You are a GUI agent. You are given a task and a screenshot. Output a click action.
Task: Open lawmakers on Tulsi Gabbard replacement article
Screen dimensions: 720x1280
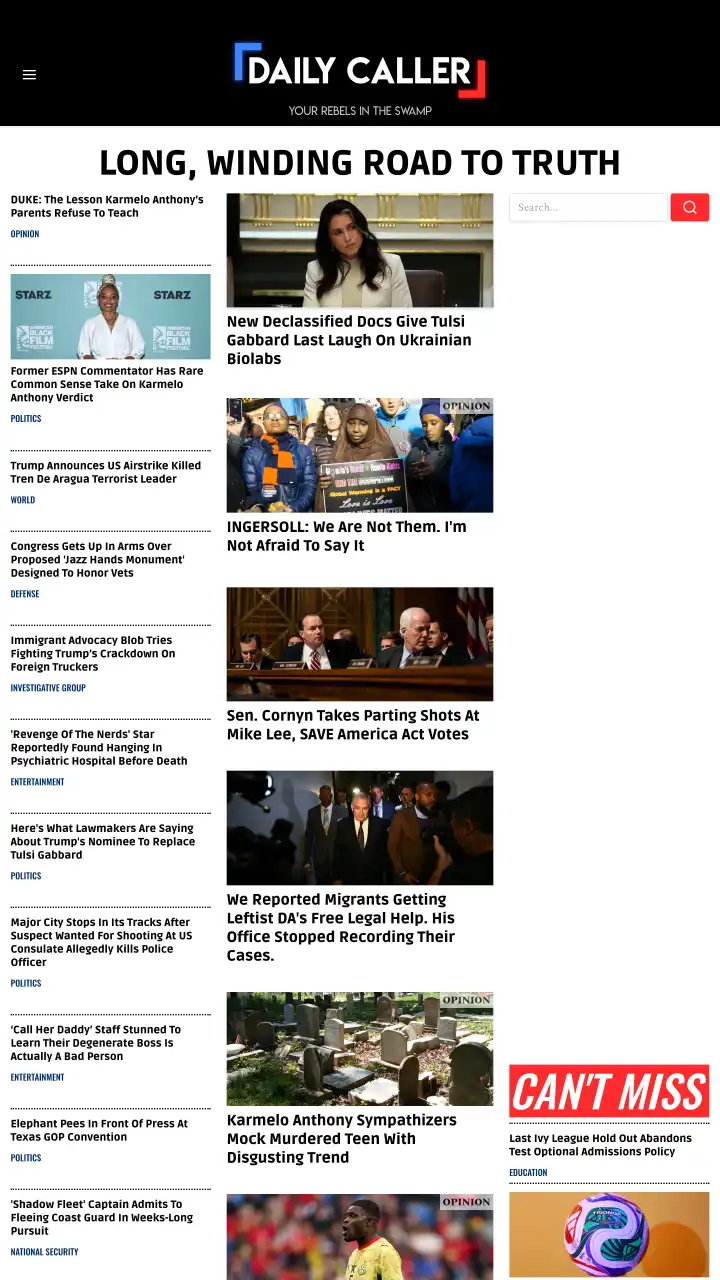pyautogui.click(x=103, y=842)
